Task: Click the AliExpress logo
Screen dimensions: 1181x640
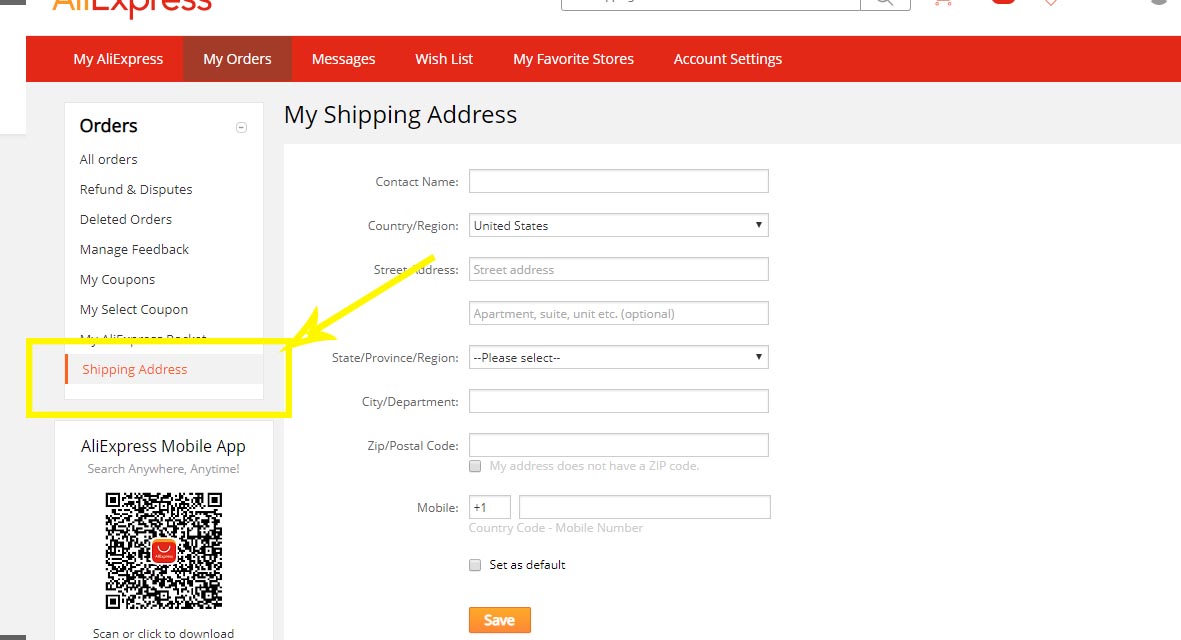Action: (x=132, y=8)
